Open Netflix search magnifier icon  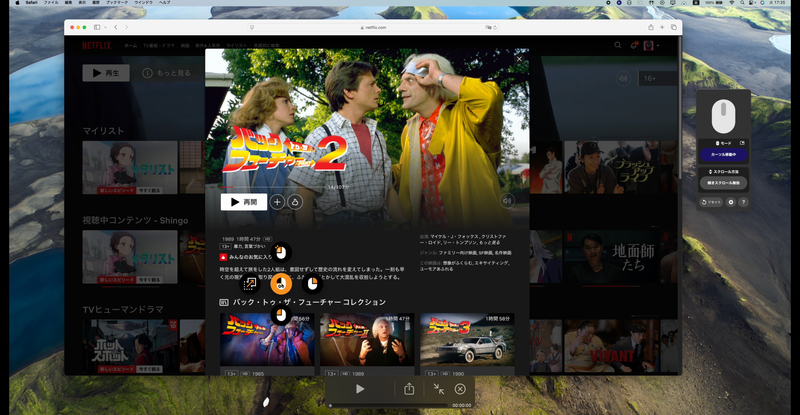618,45
